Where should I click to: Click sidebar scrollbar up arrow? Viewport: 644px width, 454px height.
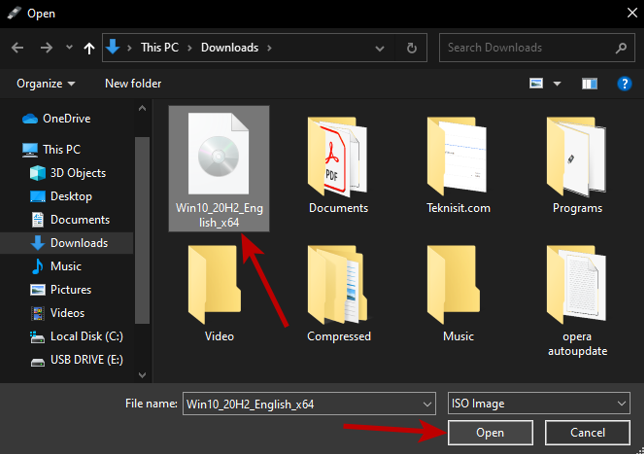click(x=142, y=108)
